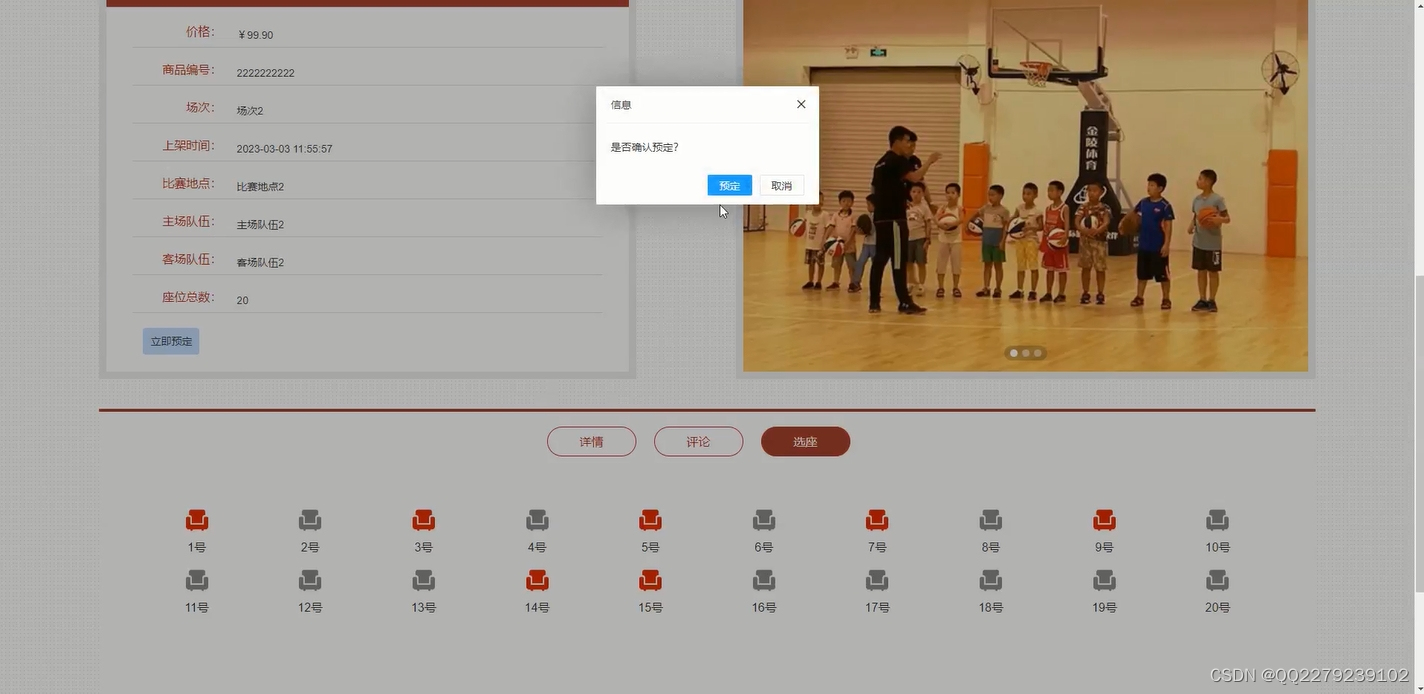Toggle selection of seat 13号
1424x694 pixels.
pos(423,579)
